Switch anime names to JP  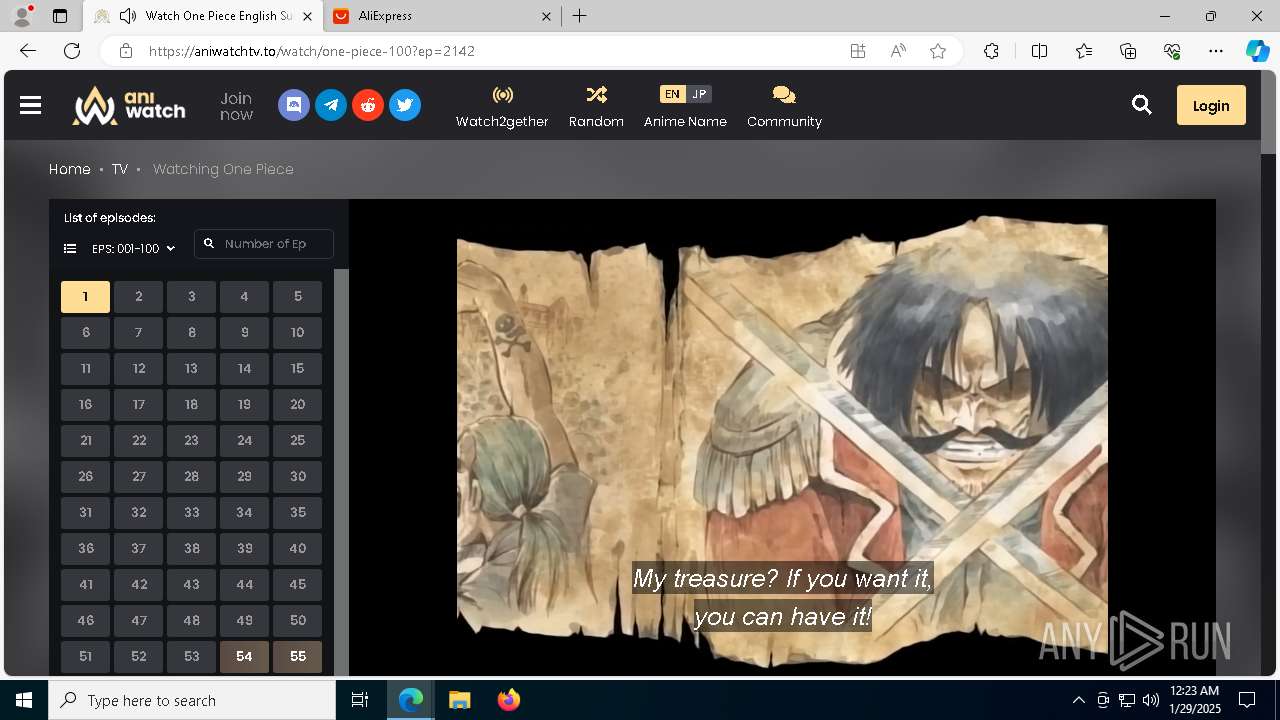(699, 94)
